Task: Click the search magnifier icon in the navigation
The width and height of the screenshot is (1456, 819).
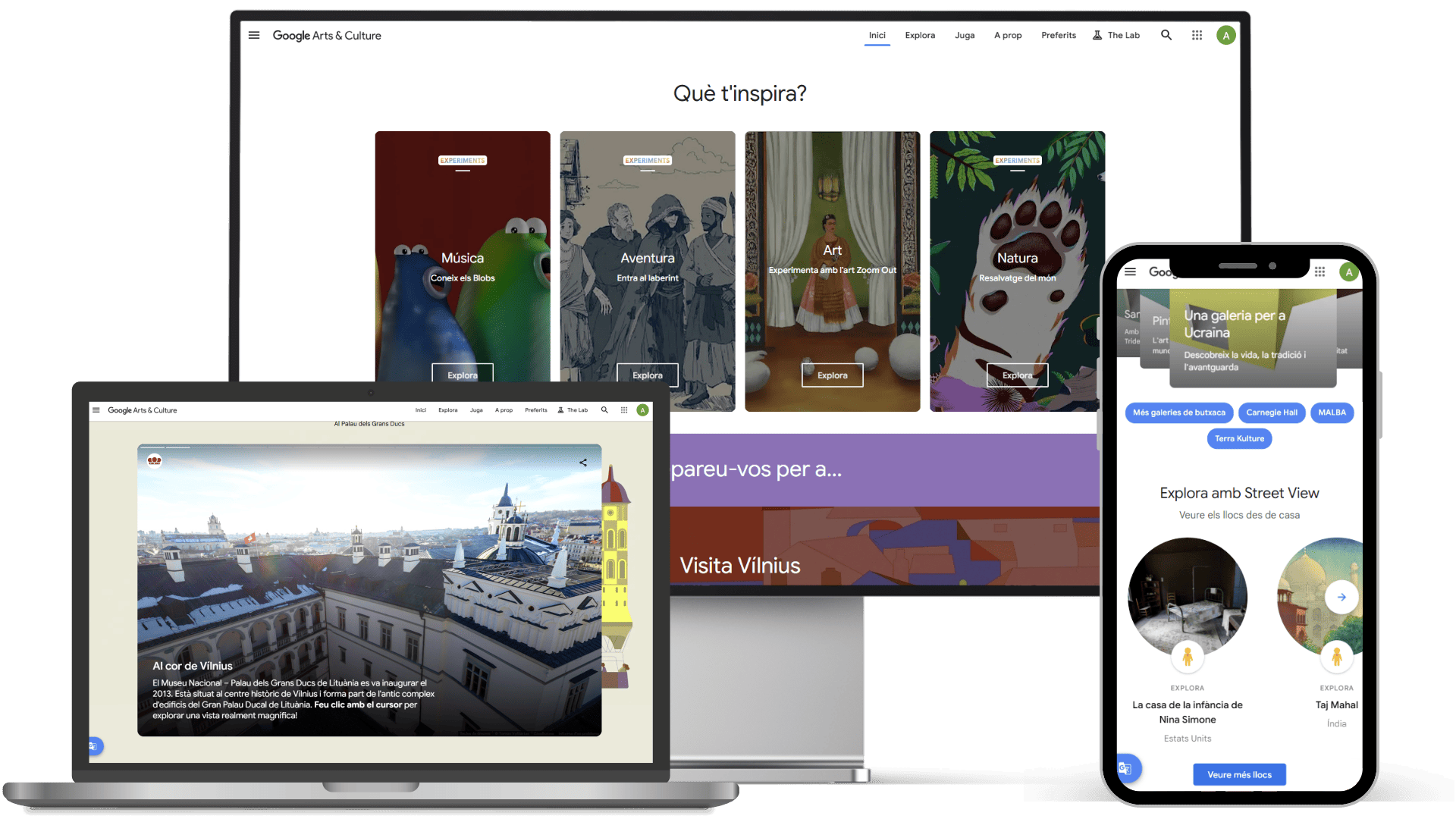Action: (1166, 35)
